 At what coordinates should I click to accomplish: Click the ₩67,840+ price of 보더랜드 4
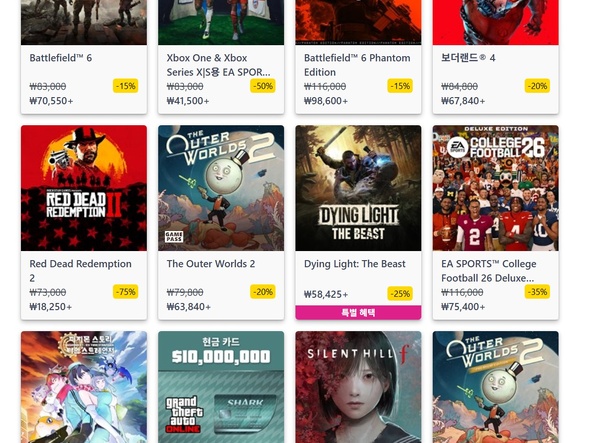tap(463, 101)
